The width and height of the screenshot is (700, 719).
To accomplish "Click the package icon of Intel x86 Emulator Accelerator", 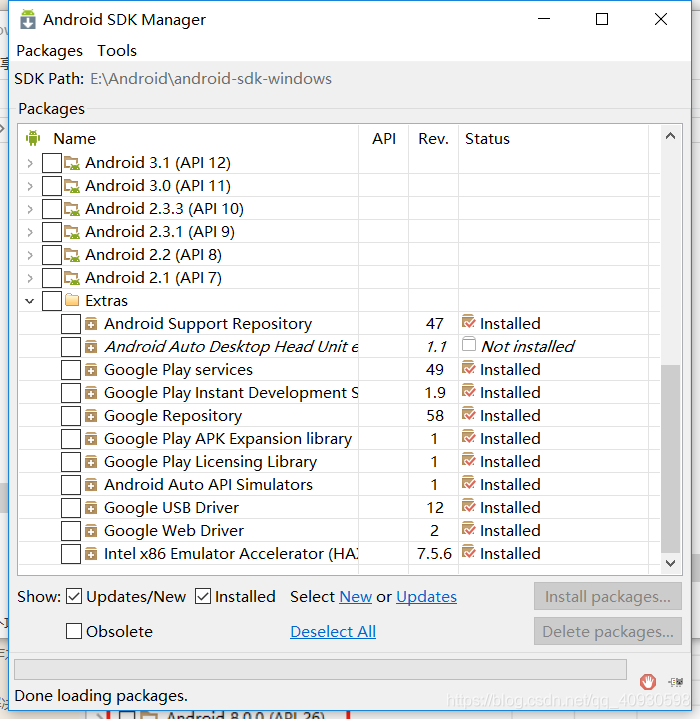I will 91,554.
